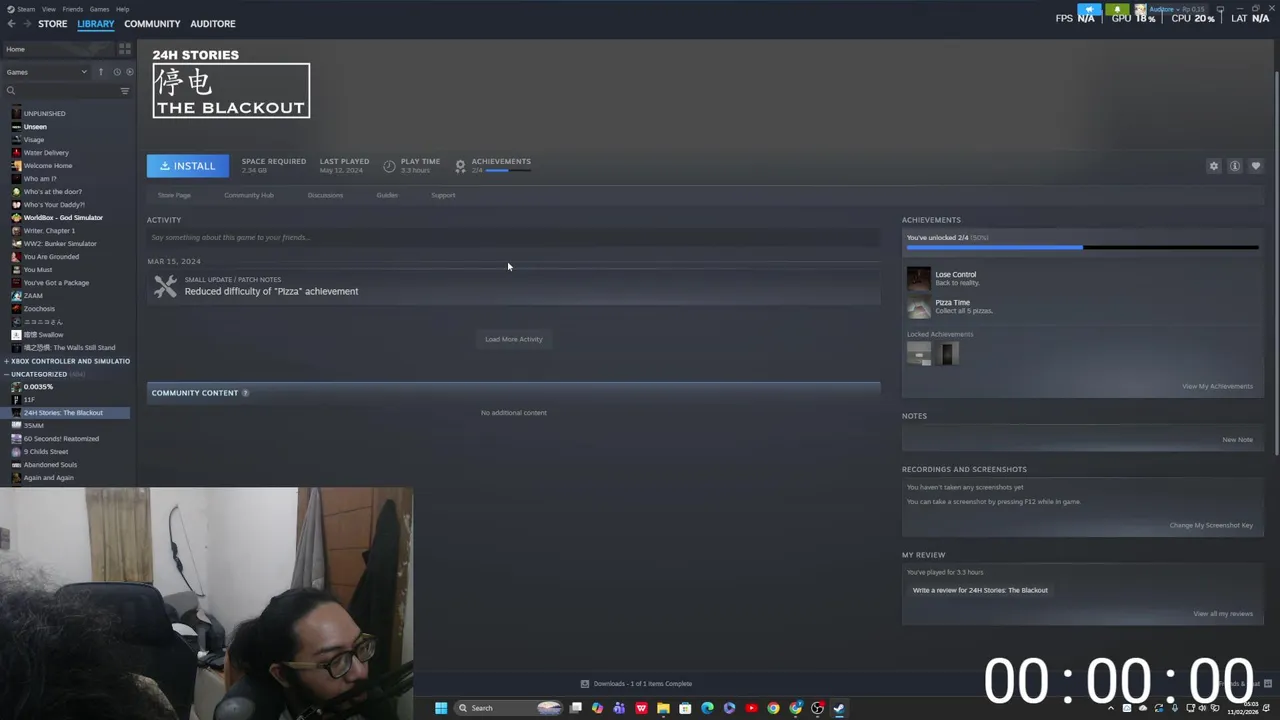Screen dimensions: 1280x720
Task: Click New Note button
Action: pyautogui.click(x=1237, y=440)
